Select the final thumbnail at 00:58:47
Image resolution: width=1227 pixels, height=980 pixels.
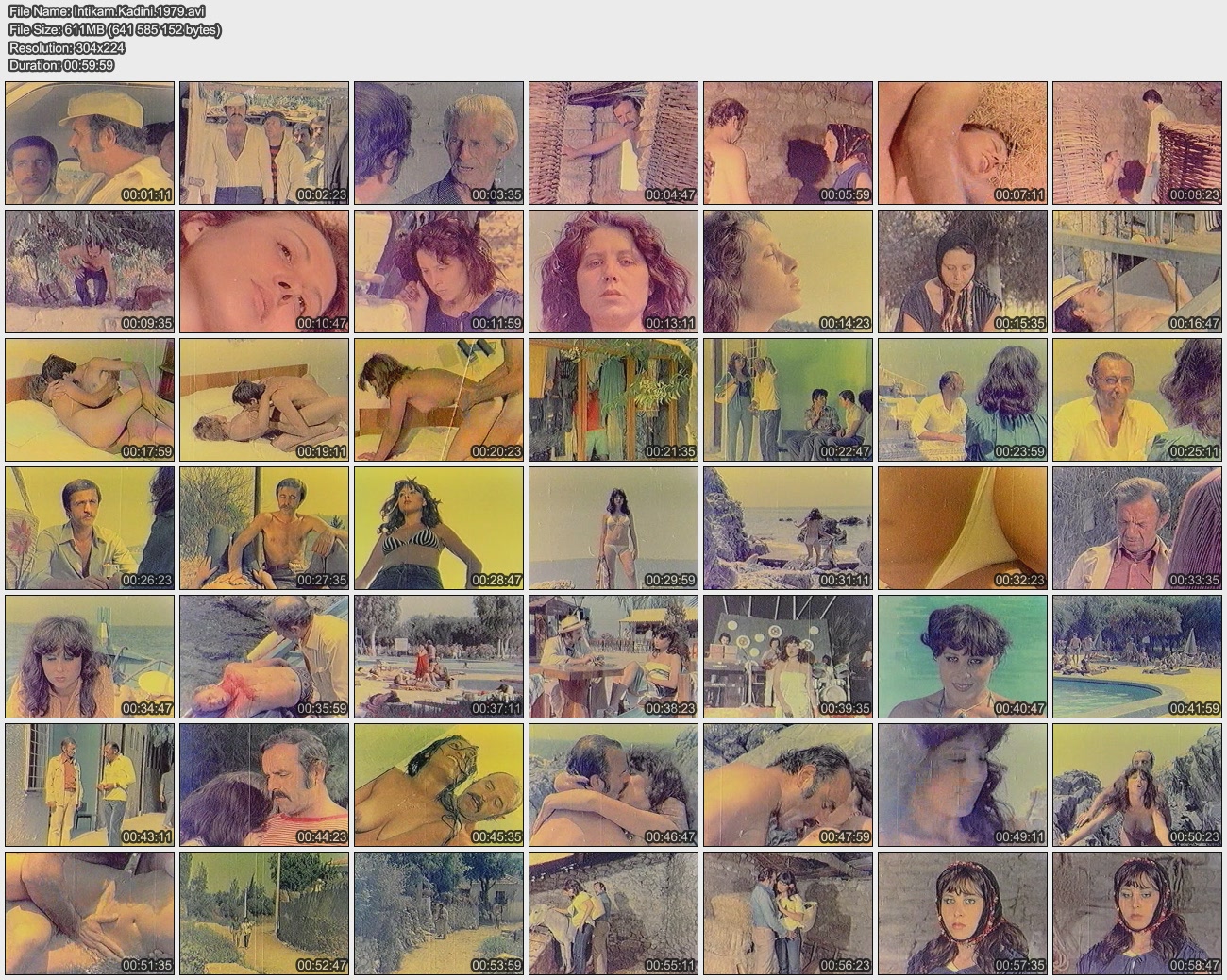click(x=1137, y=914)
